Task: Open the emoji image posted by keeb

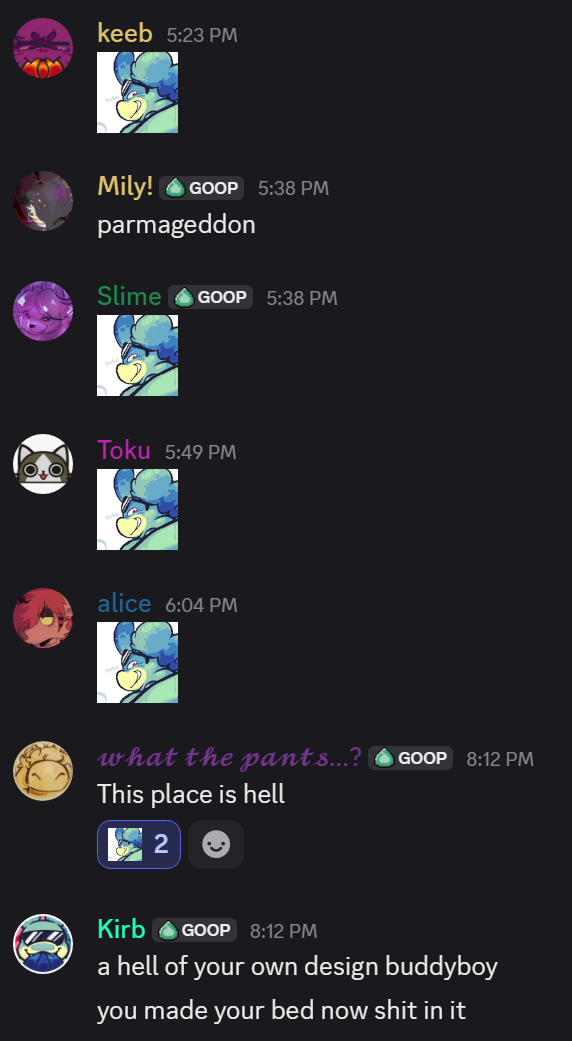Action: 137,92
